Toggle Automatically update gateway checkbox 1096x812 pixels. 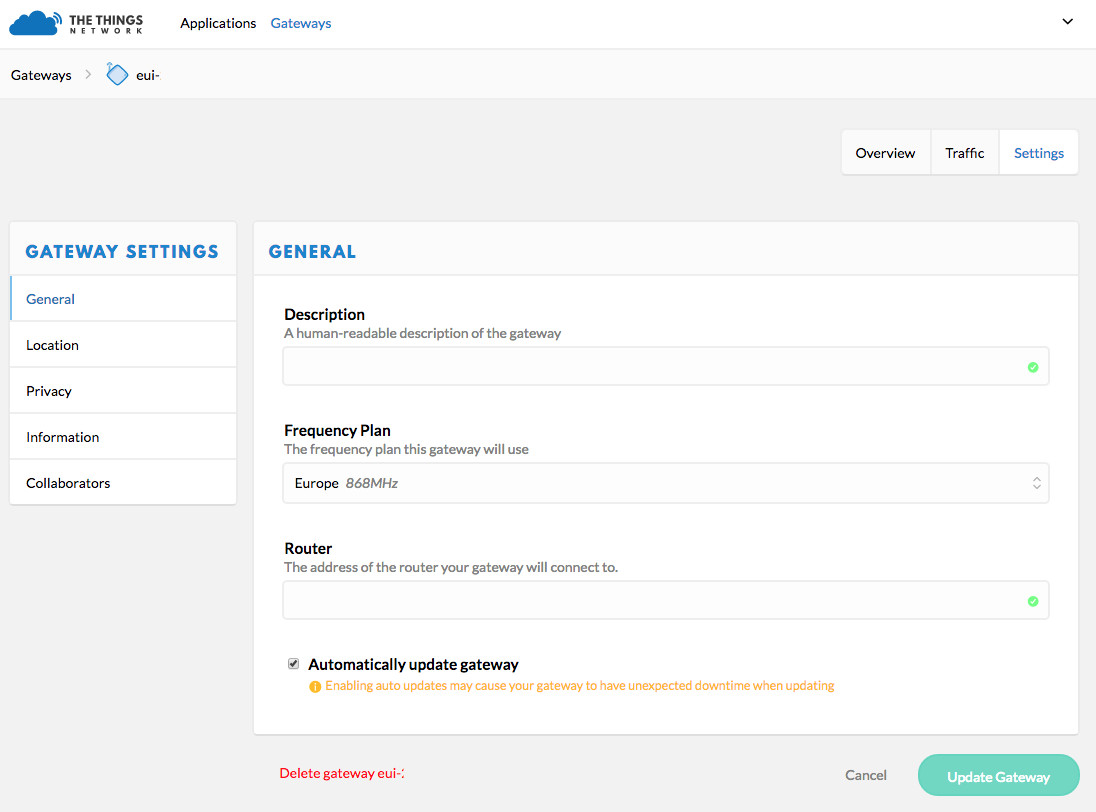pyautogui.click(x=293, y=664)
